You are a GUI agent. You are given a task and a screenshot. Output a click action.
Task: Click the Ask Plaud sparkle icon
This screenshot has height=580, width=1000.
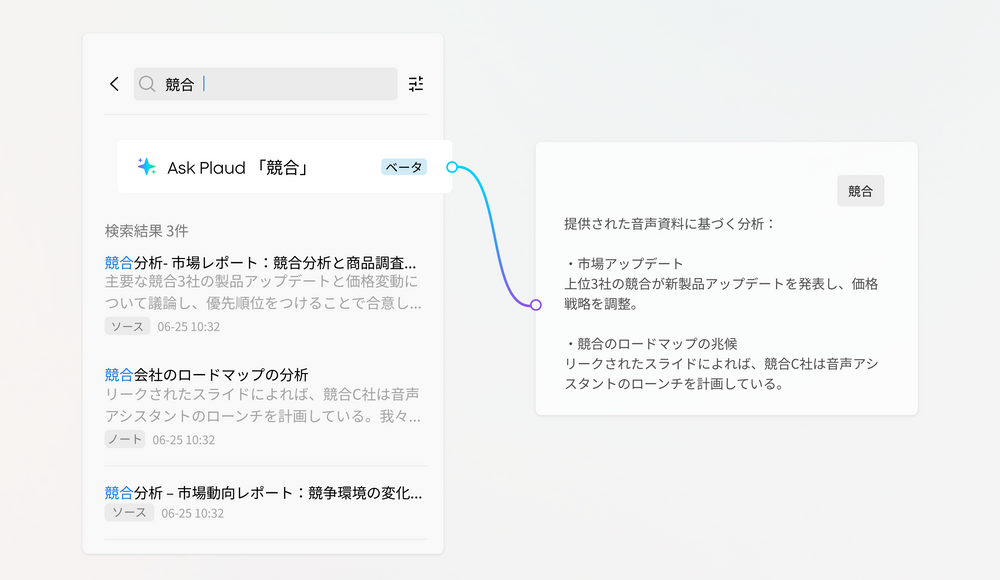pos(146,167)
